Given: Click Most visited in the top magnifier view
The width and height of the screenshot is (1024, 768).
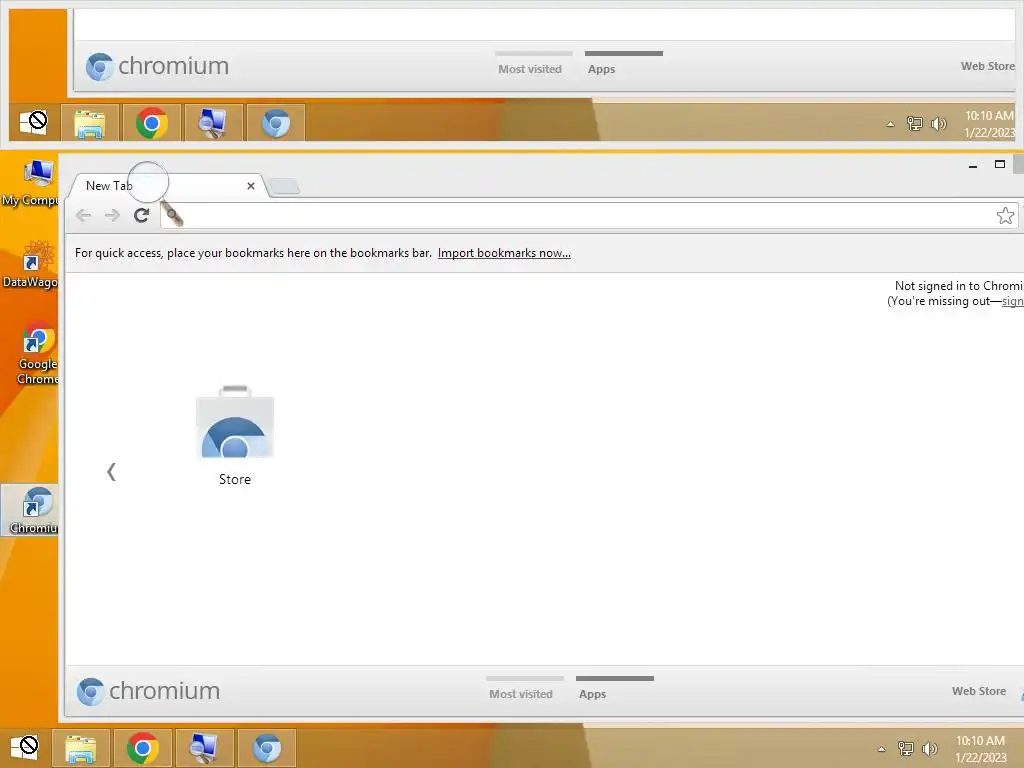Looking at the screenshot, I should (x=530, y=69).
